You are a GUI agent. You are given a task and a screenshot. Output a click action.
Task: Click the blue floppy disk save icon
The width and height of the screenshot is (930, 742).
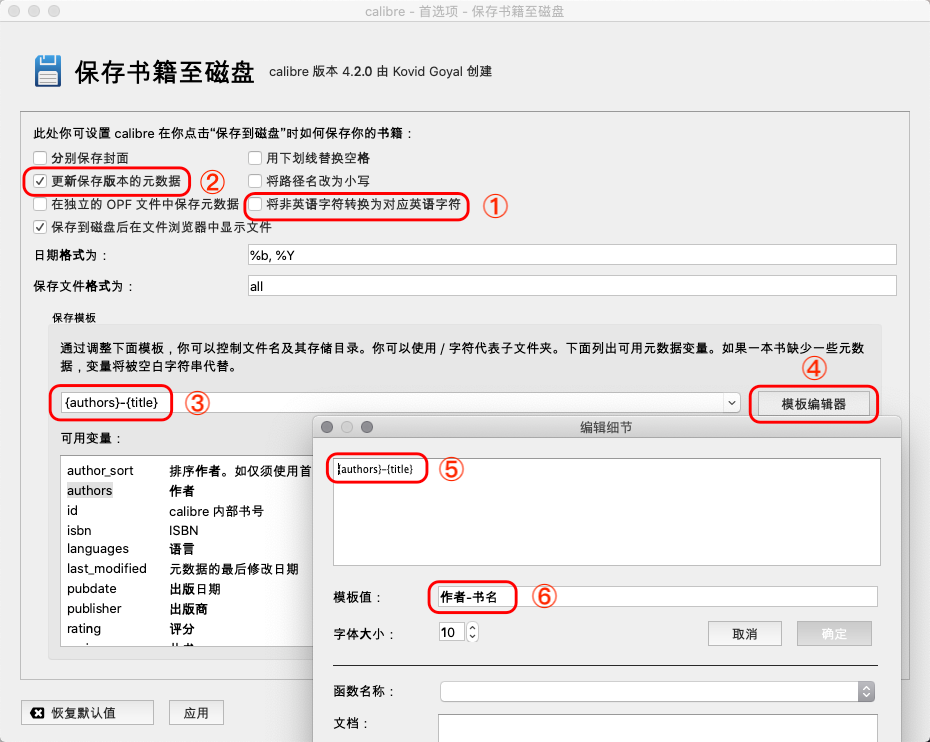[47, 71]
